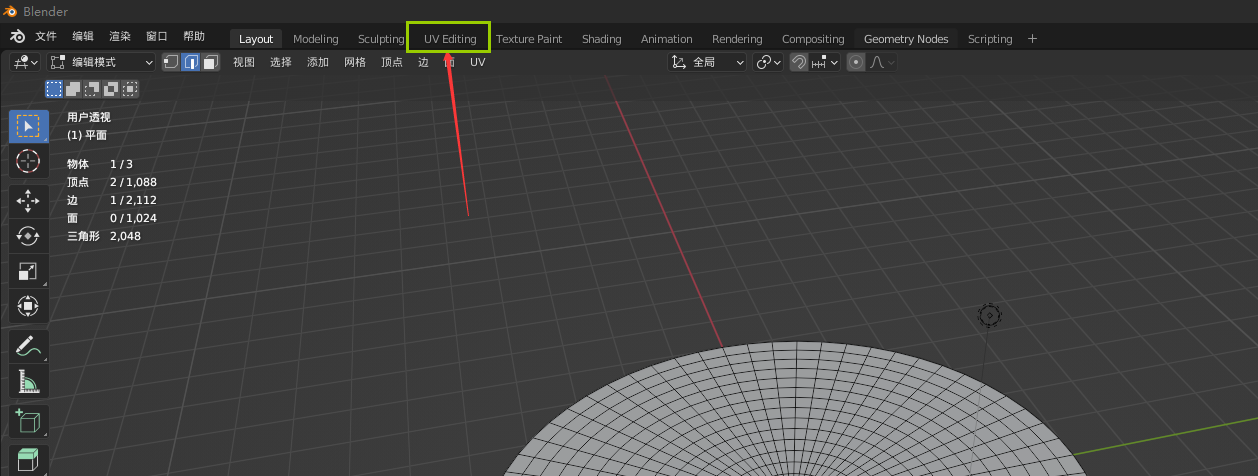Open the 文件 menu
The image size is (1258, 476).
point(46,37)
